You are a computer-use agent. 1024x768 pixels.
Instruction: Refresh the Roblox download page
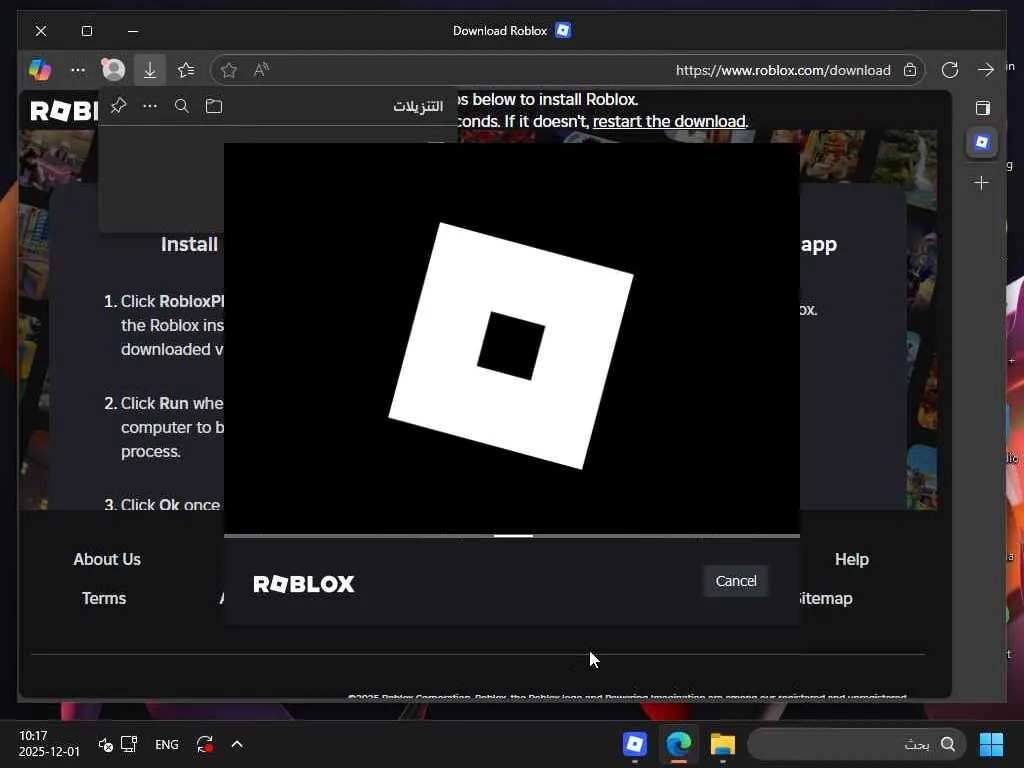950,70
